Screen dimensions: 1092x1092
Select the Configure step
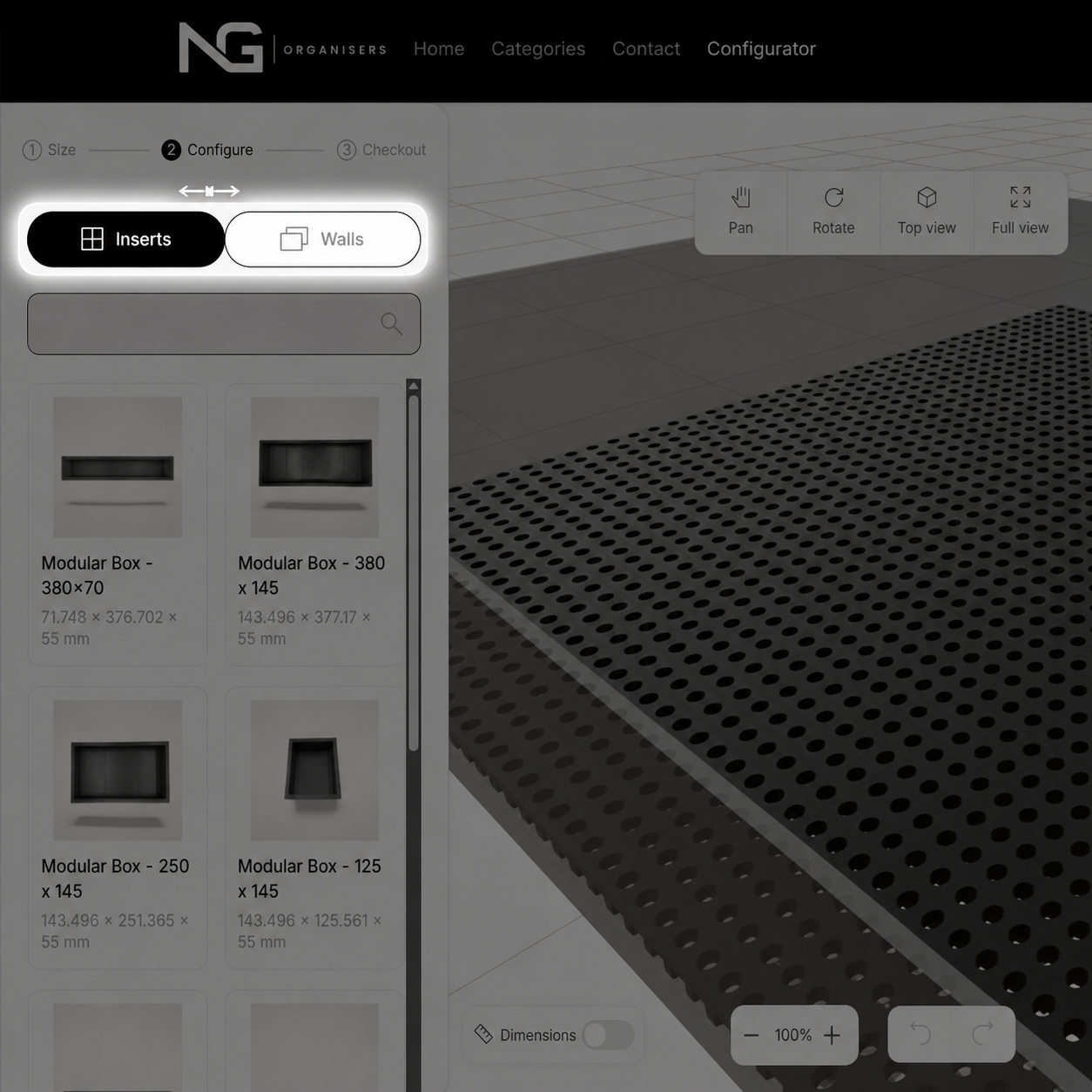(x=207, y=150)
